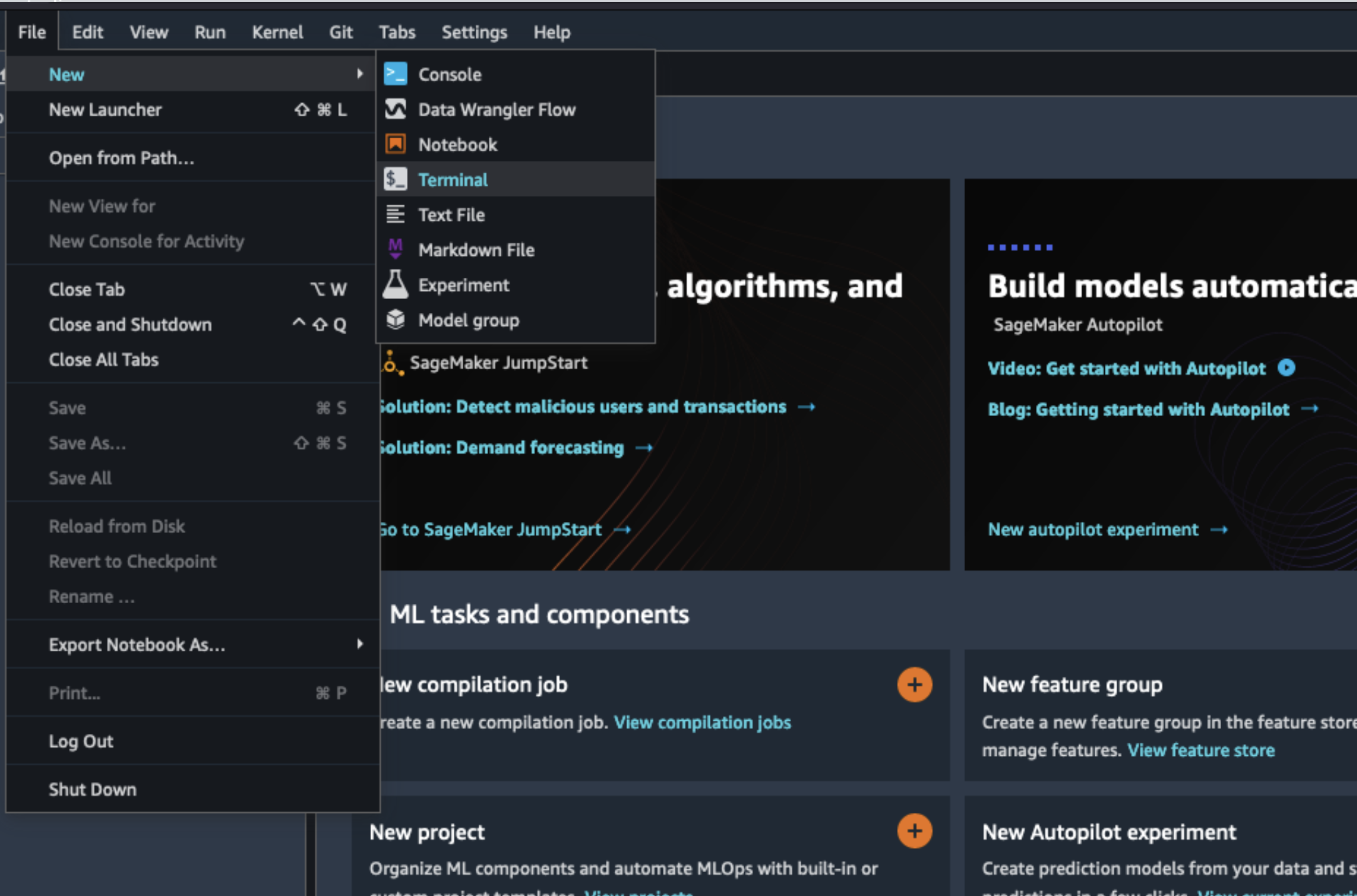Open the Settings menu
This screenshot has width=1357, height=896.
[x=474, y=32]
